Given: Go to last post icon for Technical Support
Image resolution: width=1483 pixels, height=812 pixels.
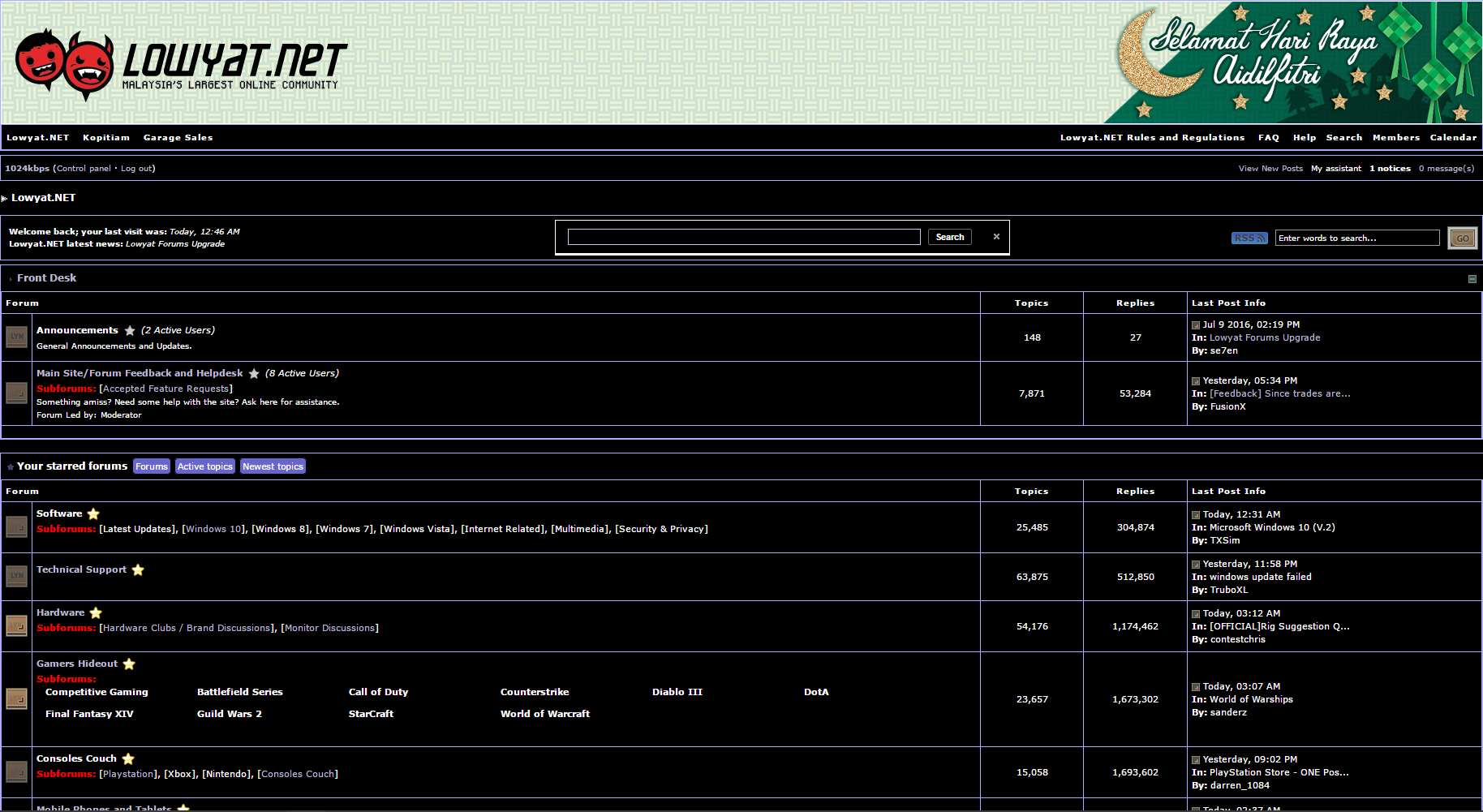Looking at the screenshot, I should (x=1196, y=565).
